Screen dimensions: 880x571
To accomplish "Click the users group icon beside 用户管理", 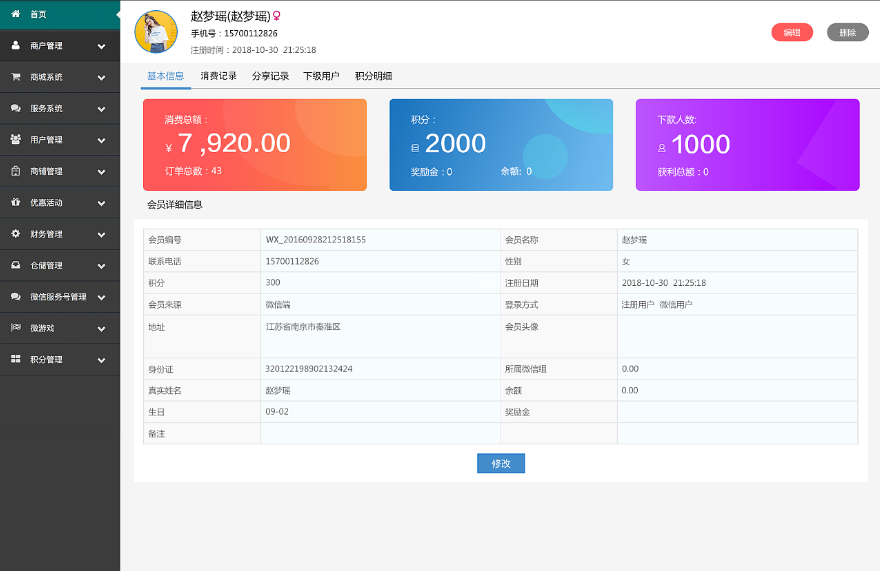I will click(16, 139).
